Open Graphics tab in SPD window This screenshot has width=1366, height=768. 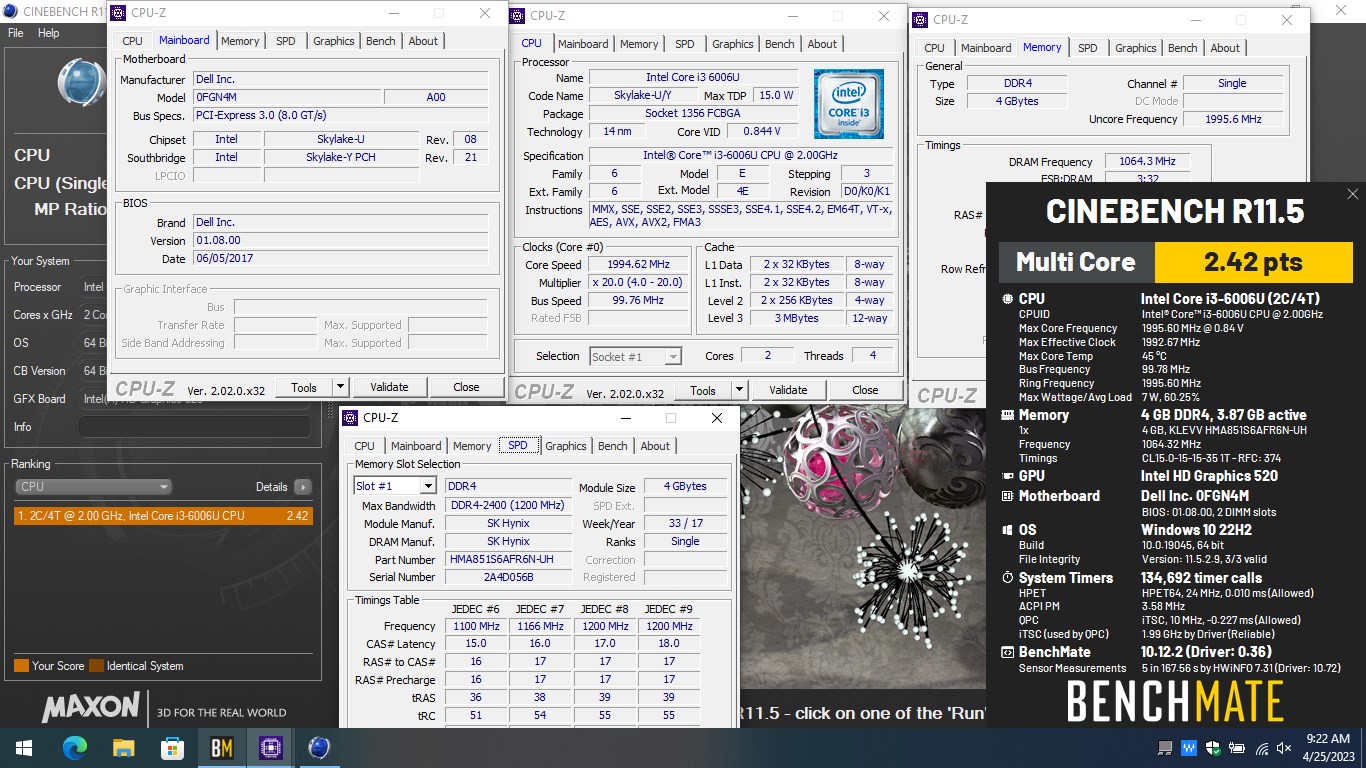(x=566, y=446)
